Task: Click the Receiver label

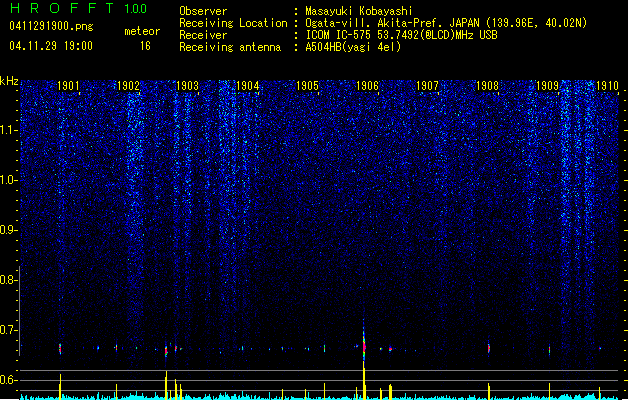Action: [x=203, y=35]
